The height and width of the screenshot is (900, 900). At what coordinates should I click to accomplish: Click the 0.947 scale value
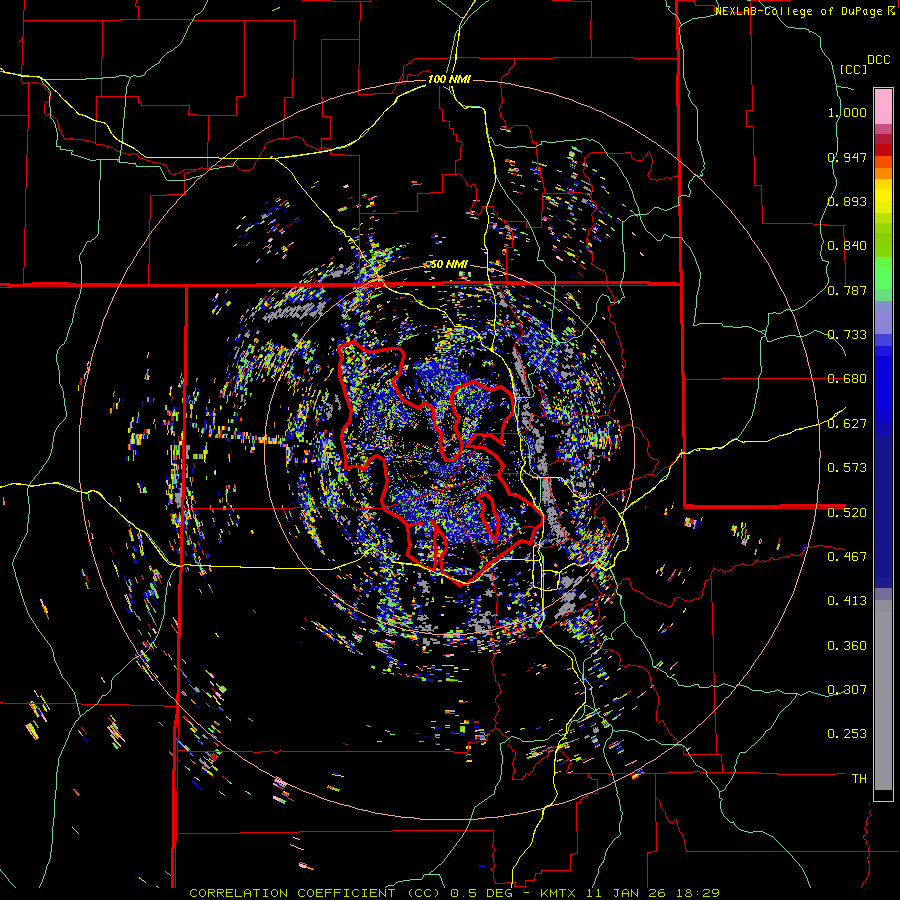click(x=847, y=157)
